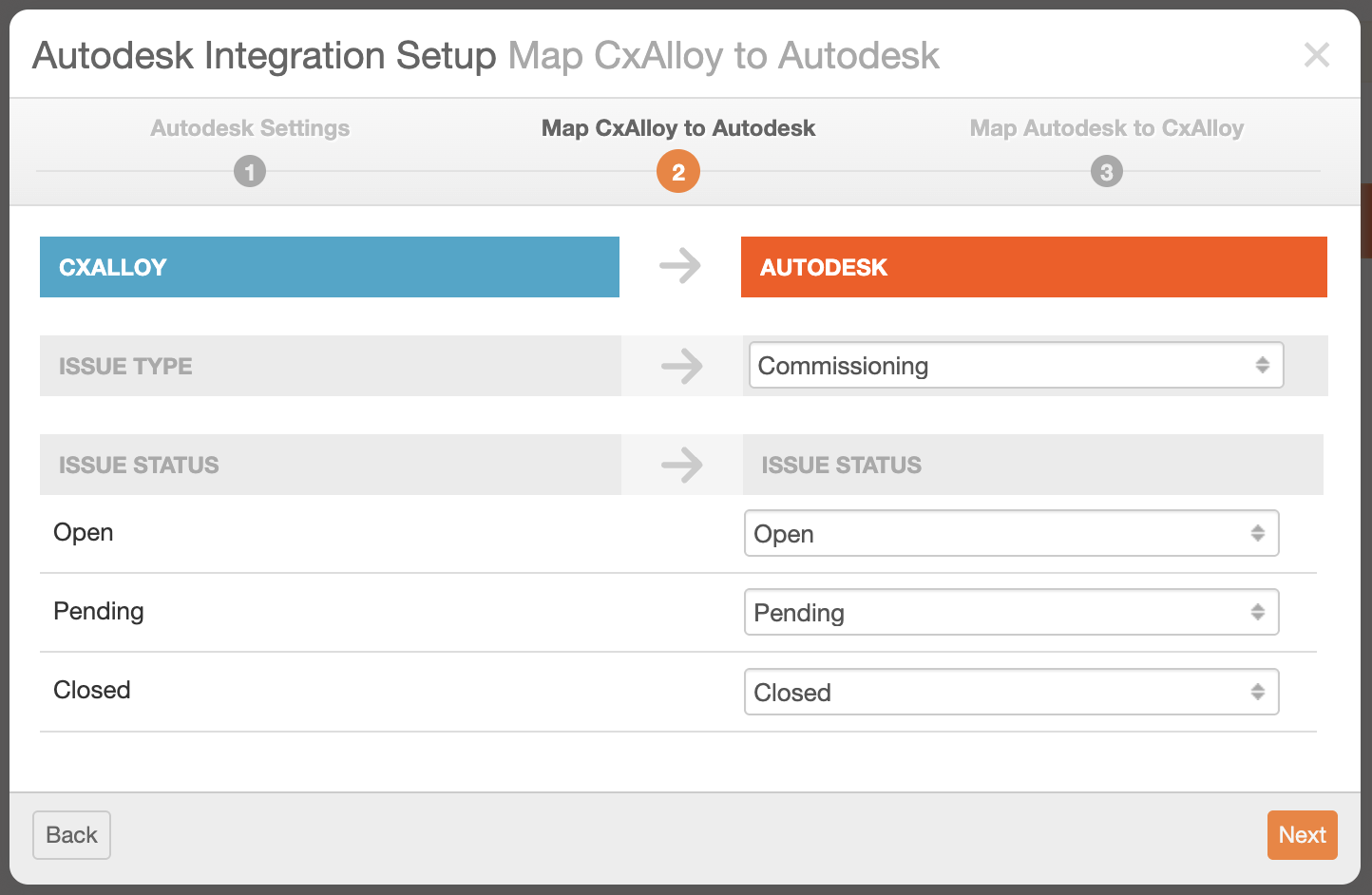Select the Map CxAlloy to Autodesk step
This screenshot has width=1372, height=895.
[678, 128]
